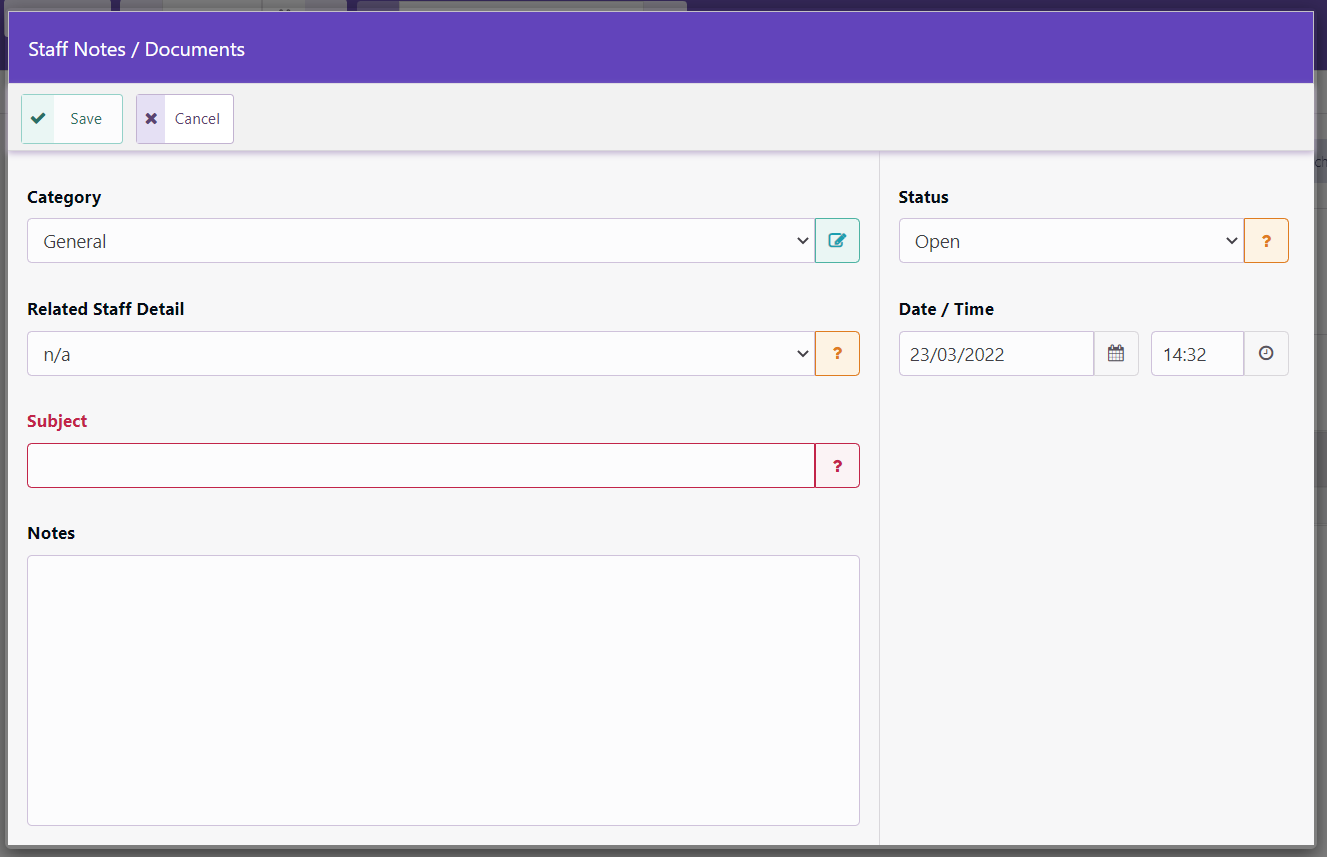Focus the Subject text field

pyautogui.click(x=421, y=465)
